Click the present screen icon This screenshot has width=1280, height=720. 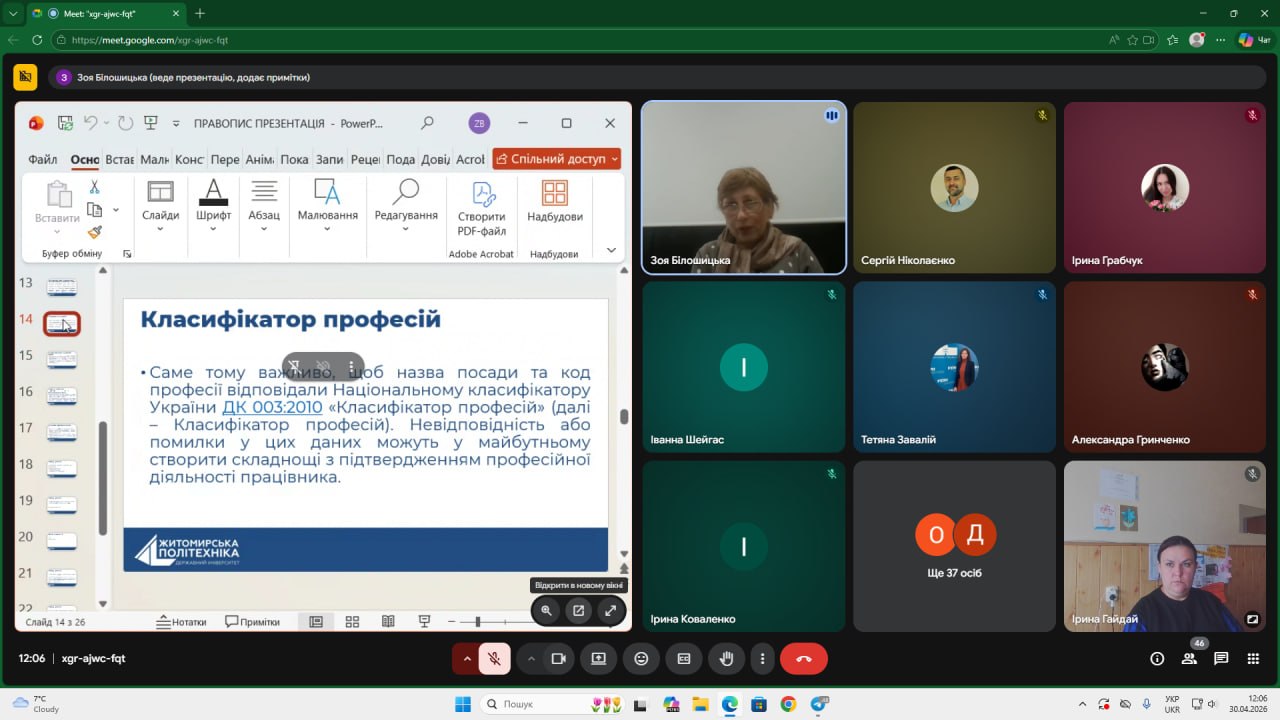click(x=598, y=659)
